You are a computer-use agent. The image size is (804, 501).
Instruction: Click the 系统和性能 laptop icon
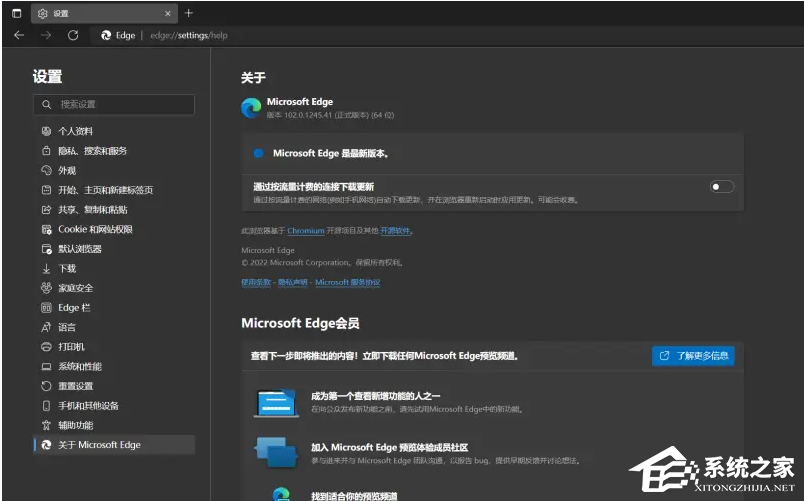point(46,366)
